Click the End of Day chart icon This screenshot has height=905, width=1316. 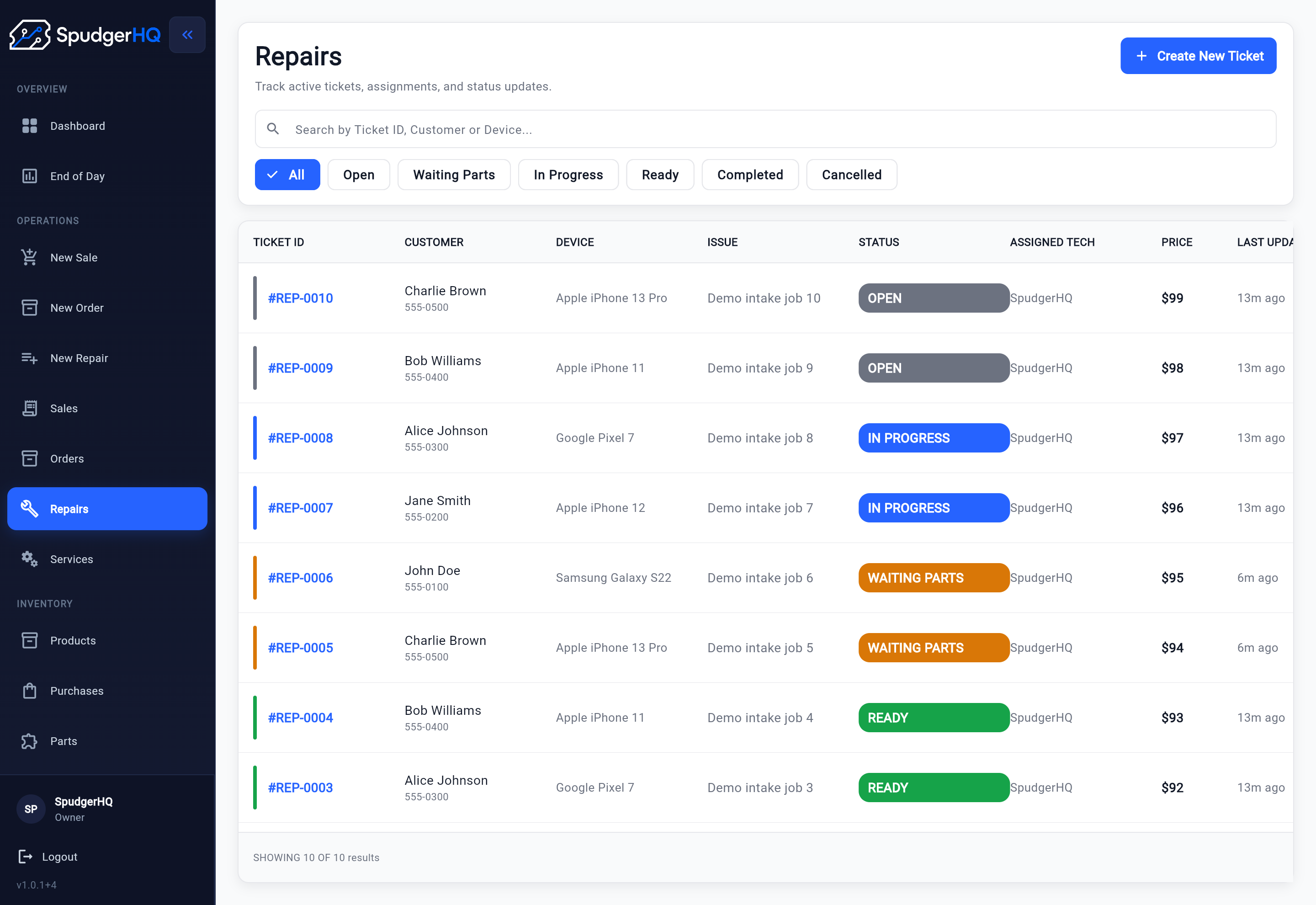pos(29,176)
